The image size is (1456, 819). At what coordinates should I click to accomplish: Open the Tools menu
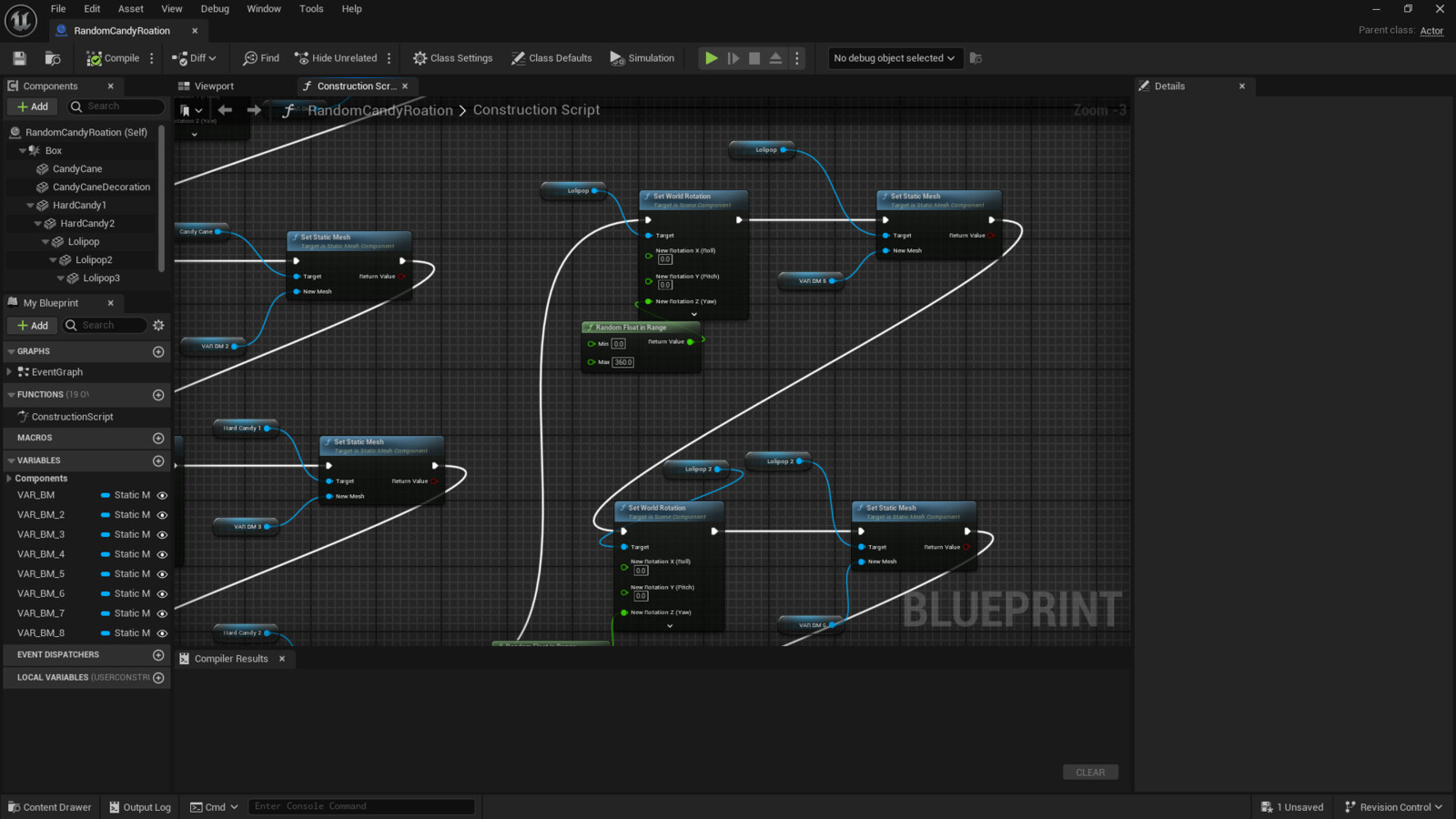click(311, 9)
